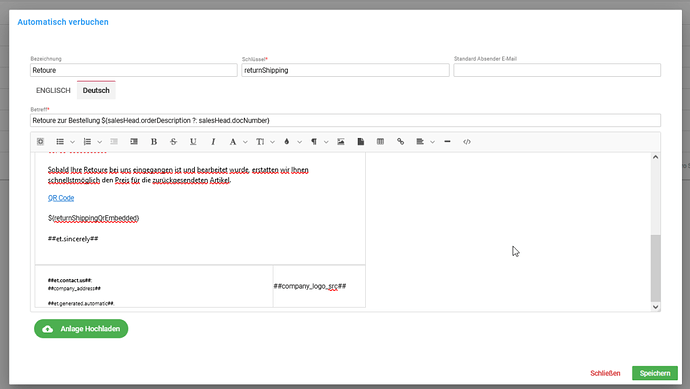Insert an ordered numbered list
Viewport: 690px width, 389px height.
[87, 142]
